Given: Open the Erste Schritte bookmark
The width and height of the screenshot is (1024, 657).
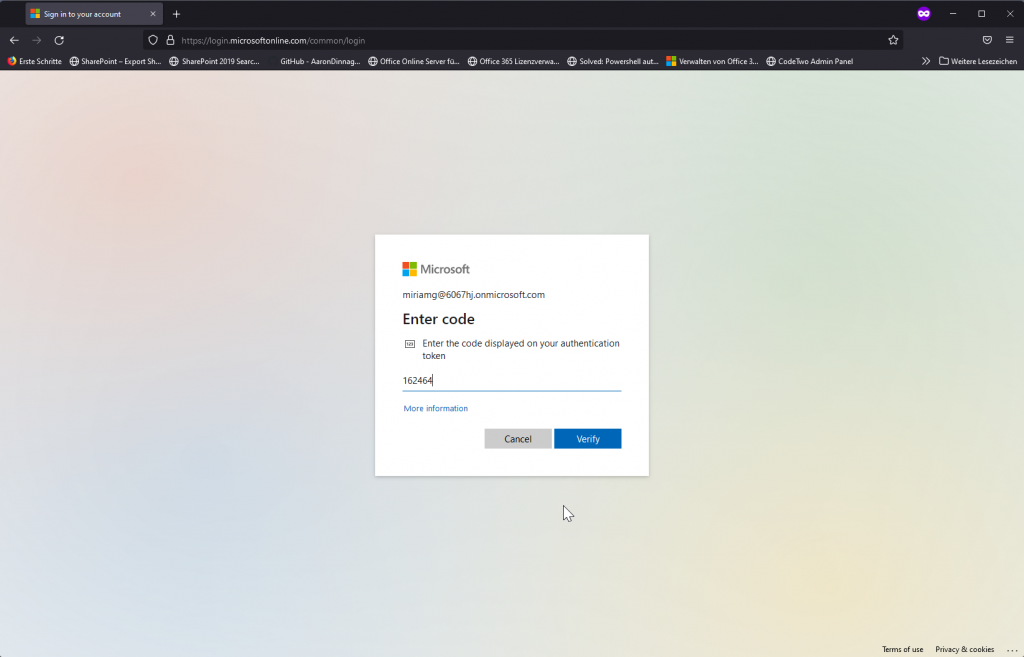Looking at the screenshot, I should (35, 61).
